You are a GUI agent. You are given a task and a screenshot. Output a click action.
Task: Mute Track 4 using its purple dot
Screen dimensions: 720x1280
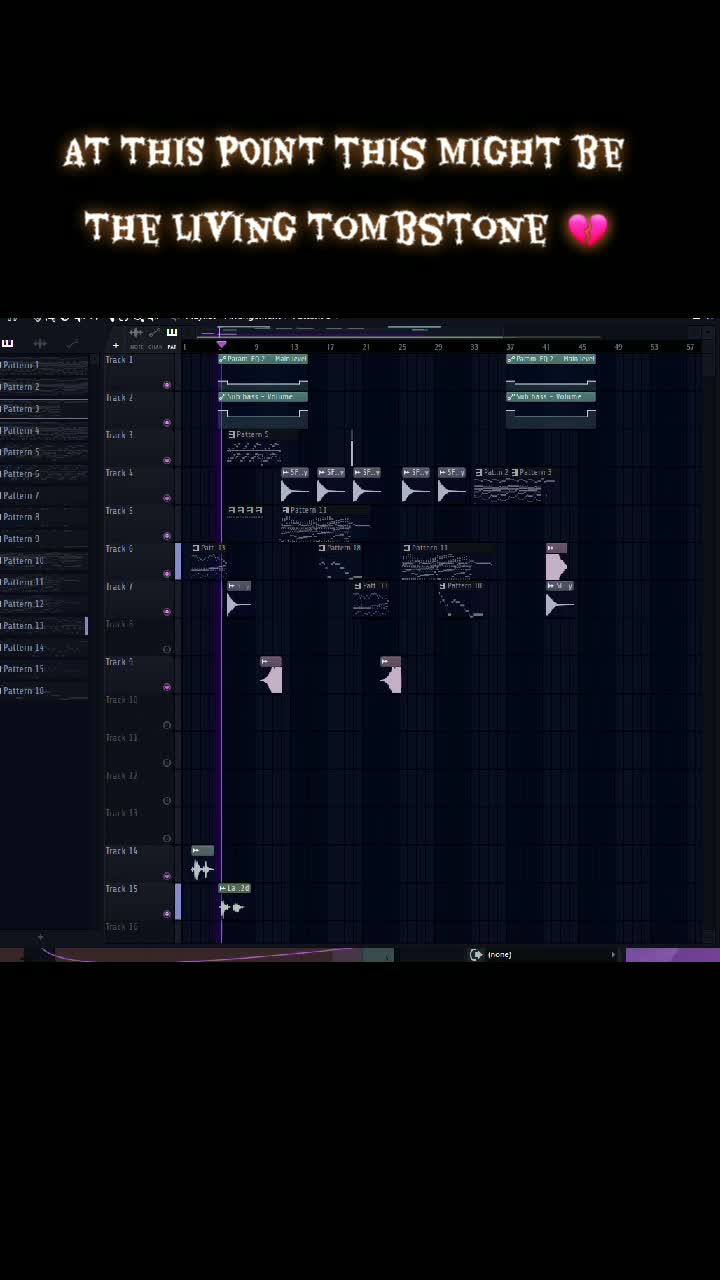(x=167, y=498)
